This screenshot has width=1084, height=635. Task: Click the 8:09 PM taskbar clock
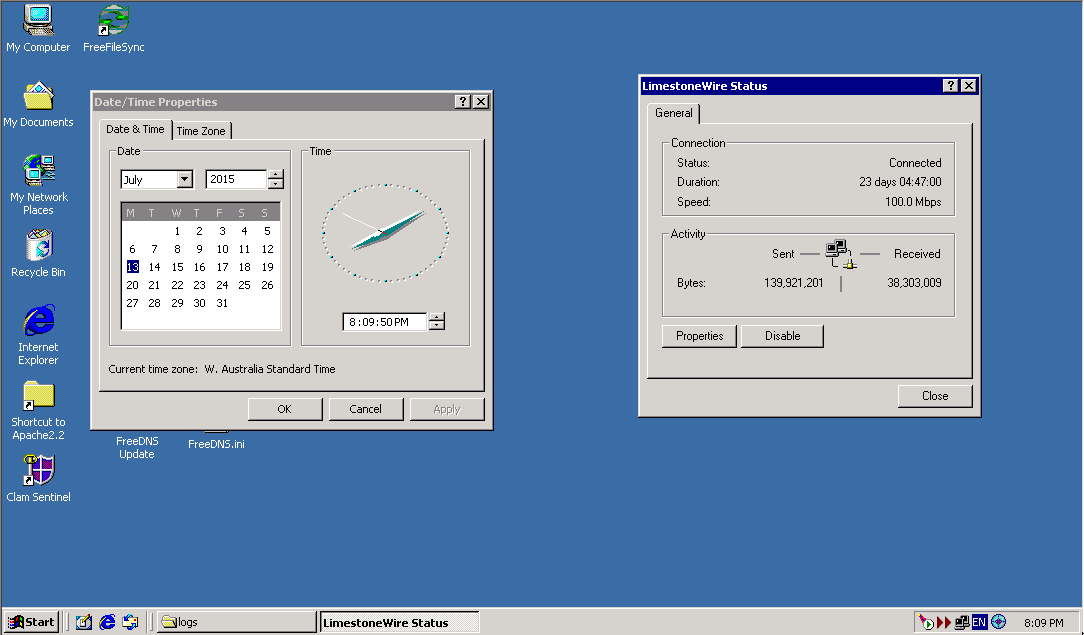tap(1044, 623)
